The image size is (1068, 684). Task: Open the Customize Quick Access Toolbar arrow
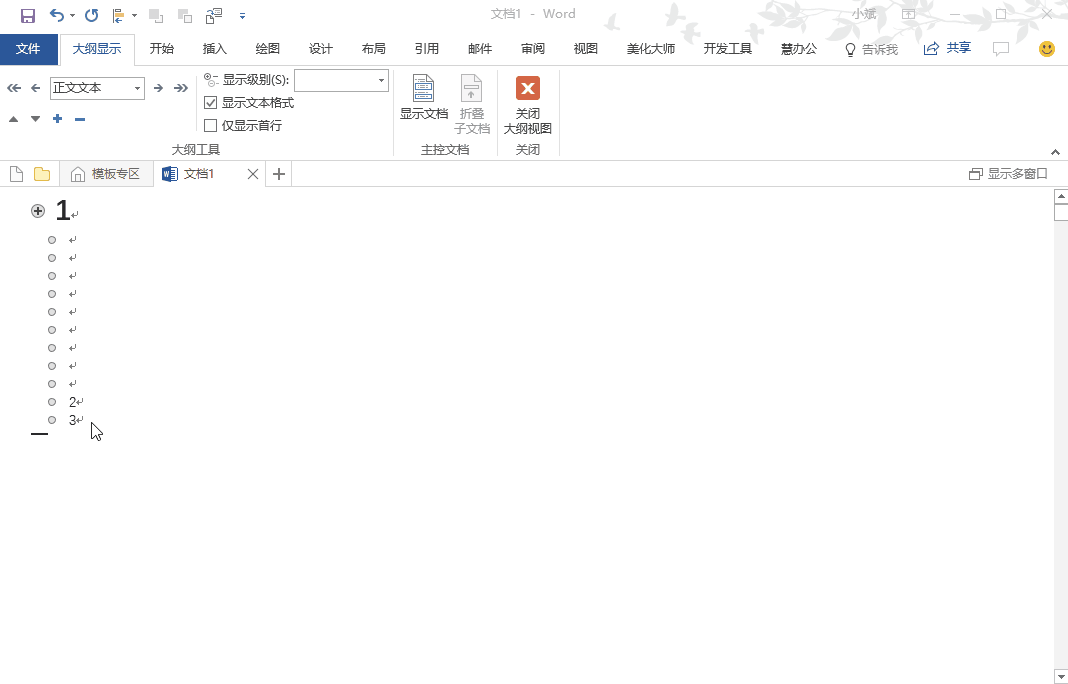[x=242, y=16]
